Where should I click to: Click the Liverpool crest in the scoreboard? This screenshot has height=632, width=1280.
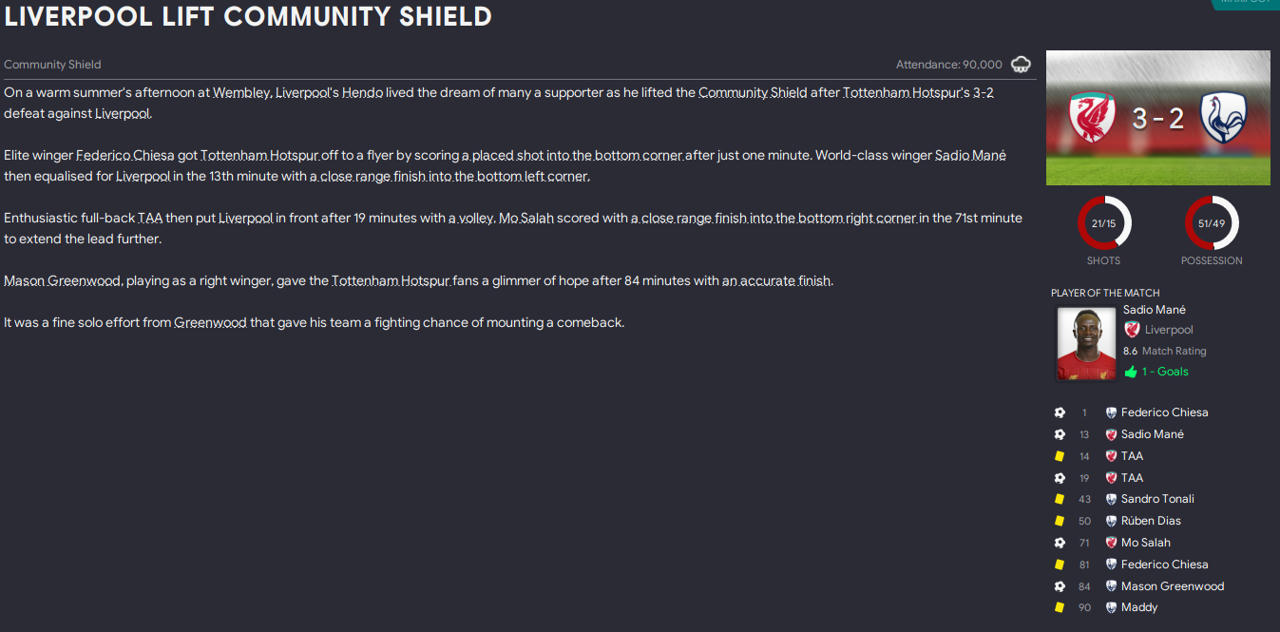[x=1092, y=118]
